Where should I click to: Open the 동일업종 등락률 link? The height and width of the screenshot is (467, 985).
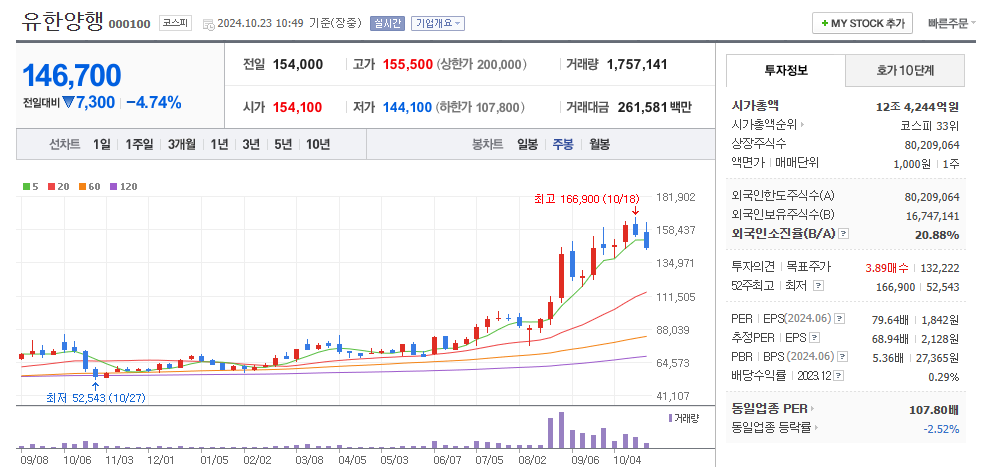771,429
